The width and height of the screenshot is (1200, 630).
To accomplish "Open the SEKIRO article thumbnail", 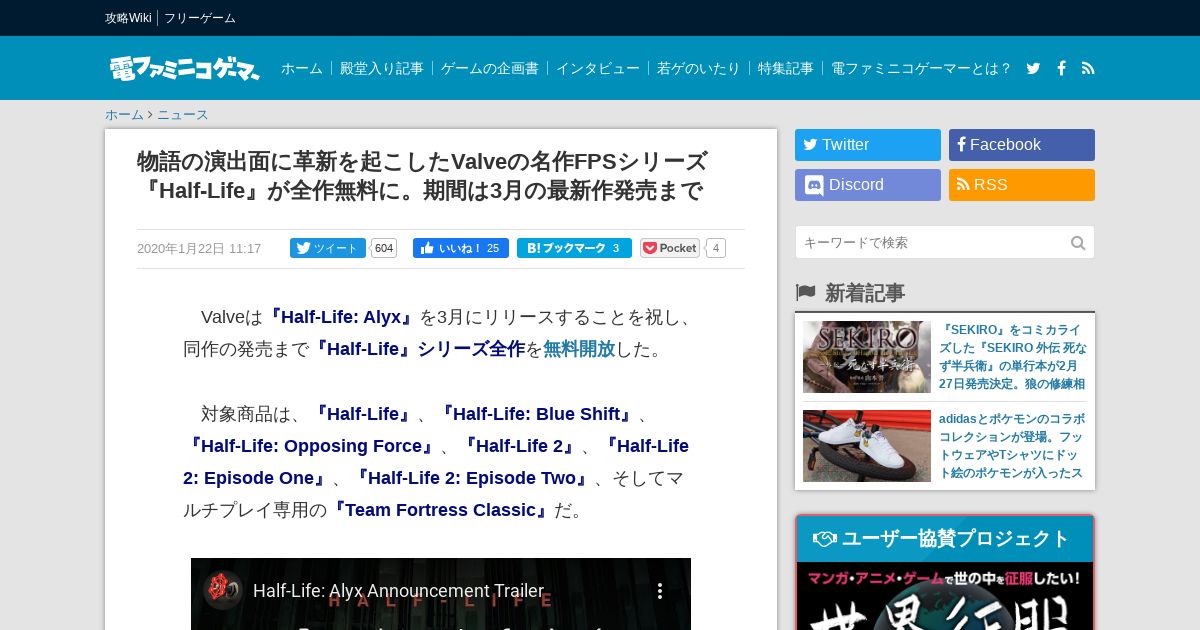I will 867,357.
